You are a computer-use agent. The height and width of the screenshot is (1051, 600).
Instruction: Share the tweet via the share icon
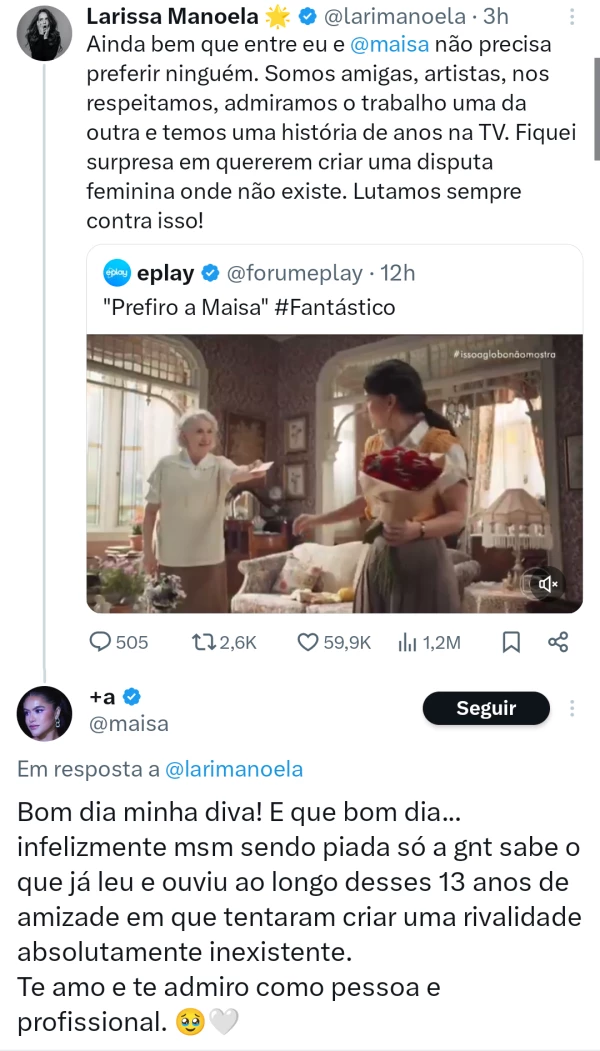point(558,642)
